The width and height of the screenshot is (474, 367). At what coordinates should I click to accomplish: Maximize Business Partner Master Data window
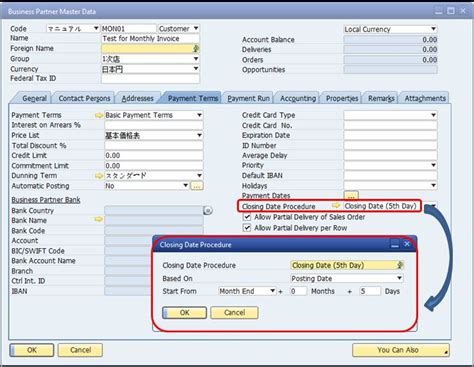[451, 11]
